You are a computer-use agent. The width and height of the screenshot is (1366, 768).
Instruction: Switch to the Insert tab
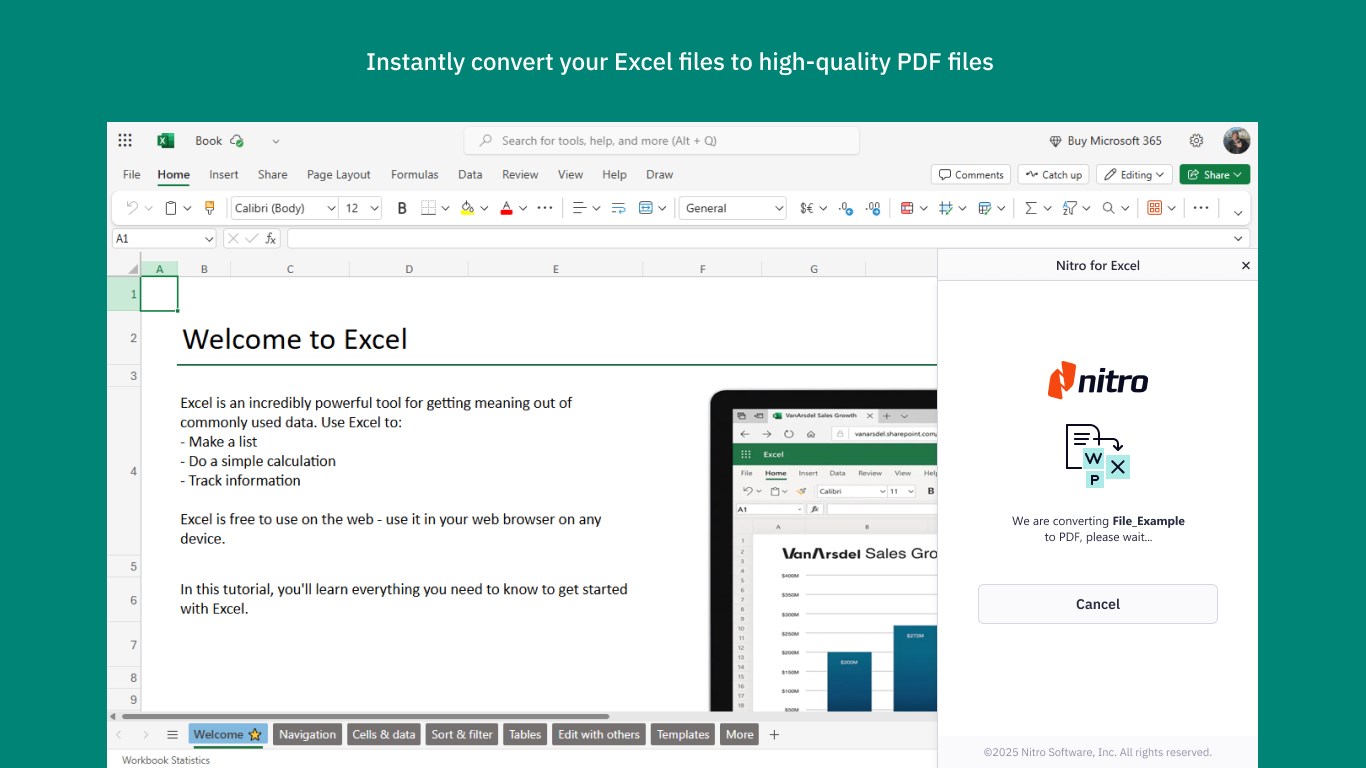click(224, 175)
